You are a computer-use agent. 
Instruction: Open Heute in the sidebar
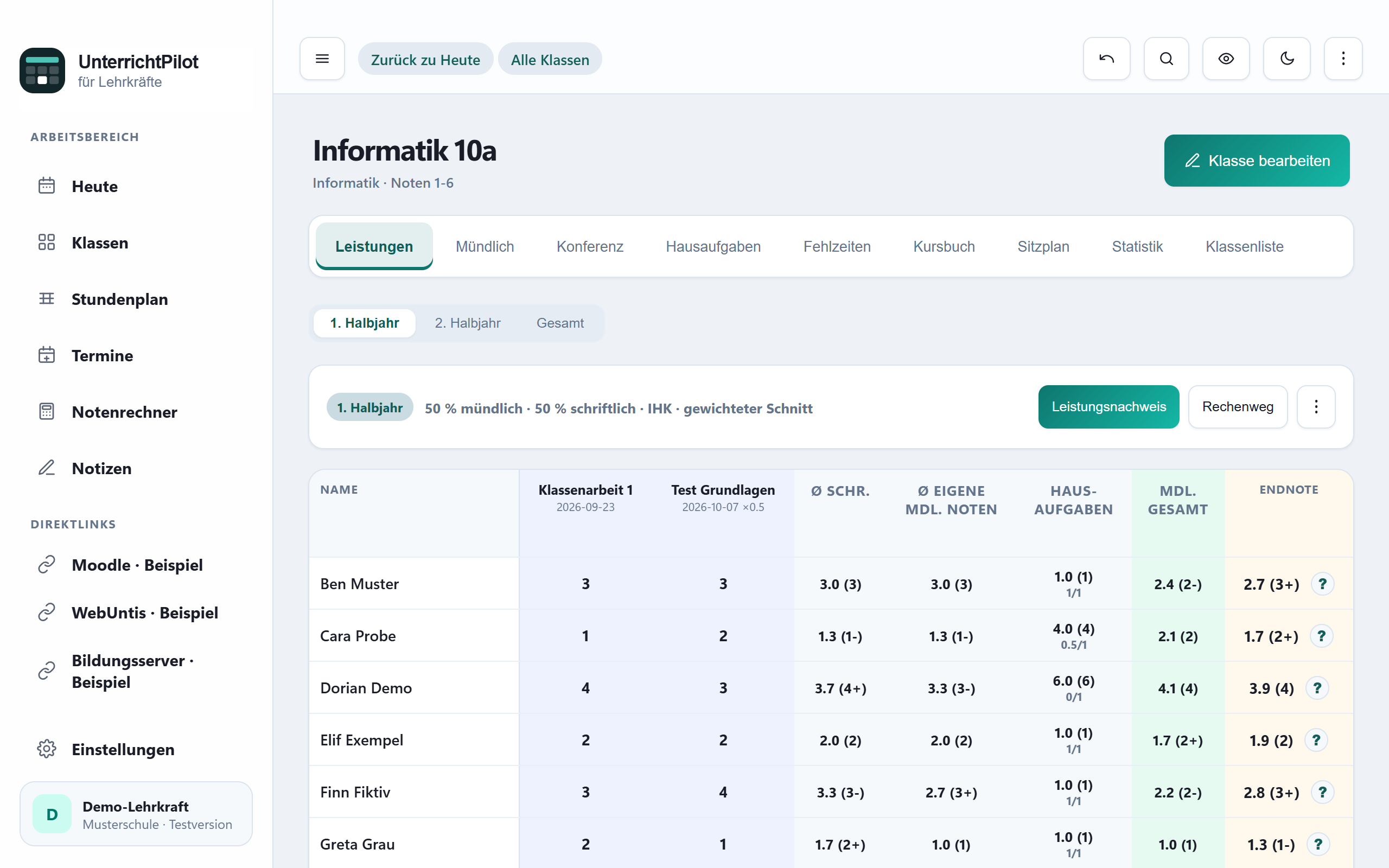coord(136,186)
